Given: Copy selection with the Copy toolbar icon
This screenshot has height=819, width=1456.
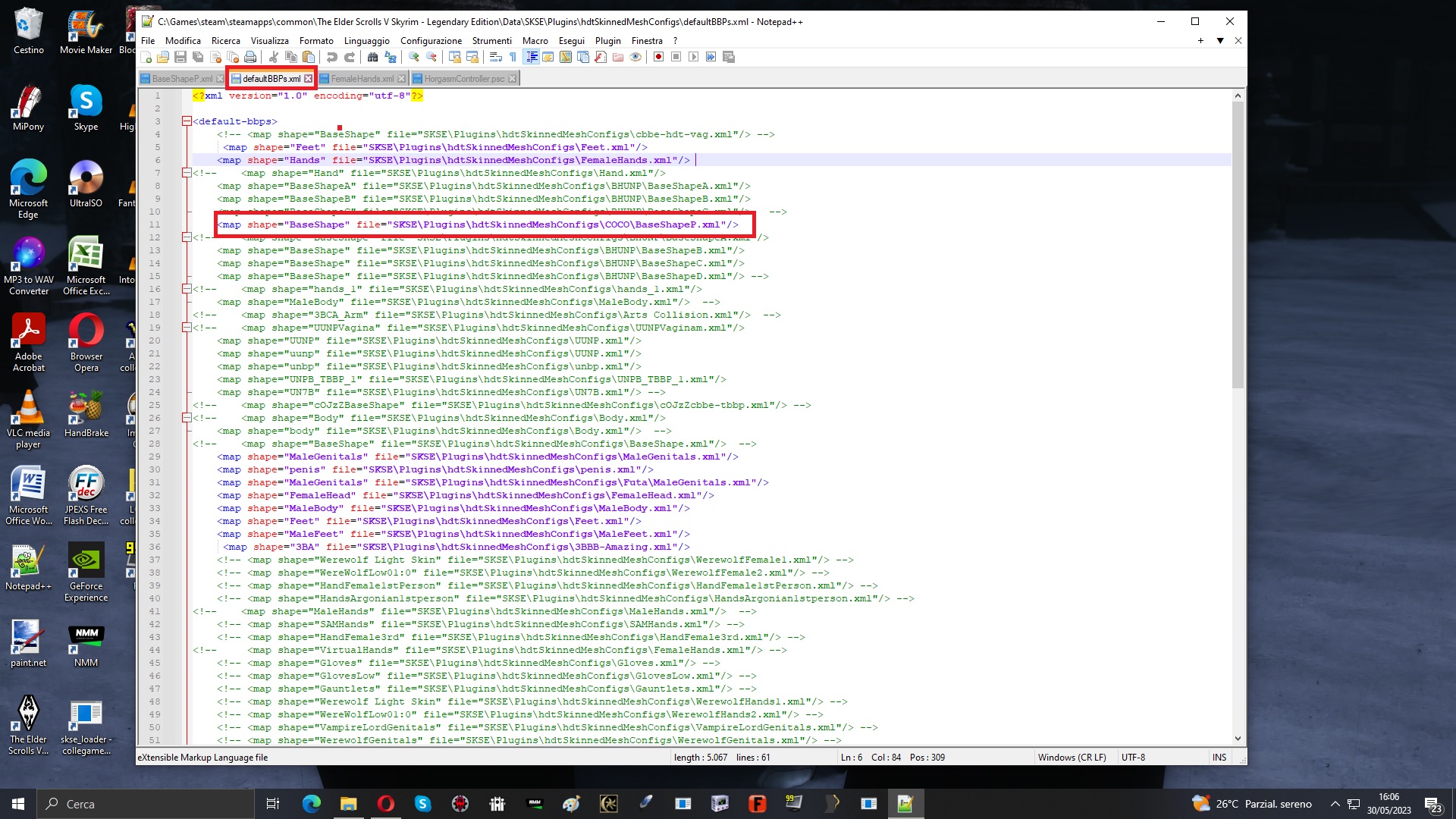Looking at the screenshot, I should [x=291, y=57].
